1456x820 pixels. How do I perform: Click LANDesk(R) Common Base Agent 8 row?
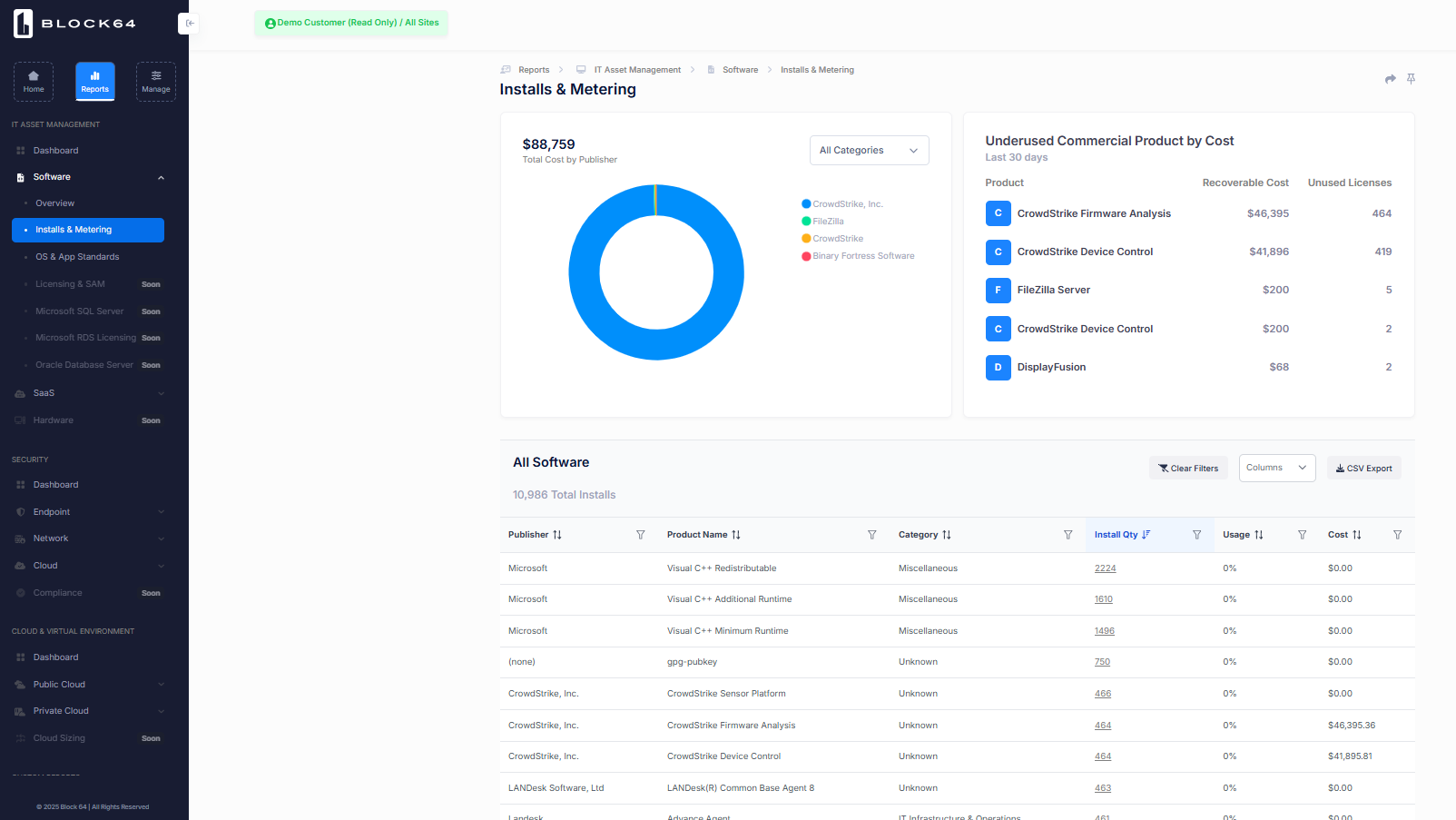tap(957, 788)
